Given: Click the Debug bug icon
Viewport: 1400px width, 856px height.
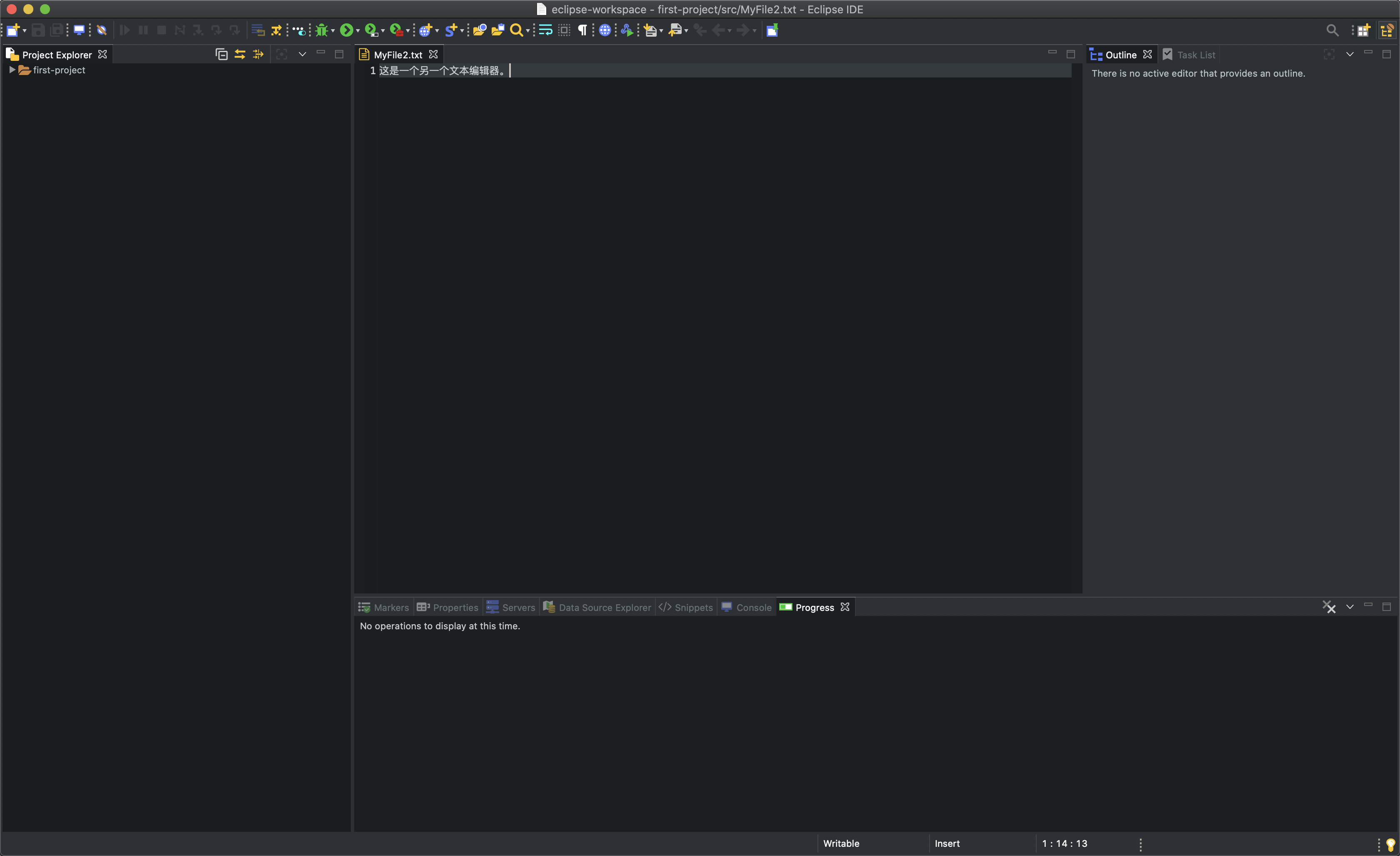Looking at the screenshot, I should pos(322,30).
